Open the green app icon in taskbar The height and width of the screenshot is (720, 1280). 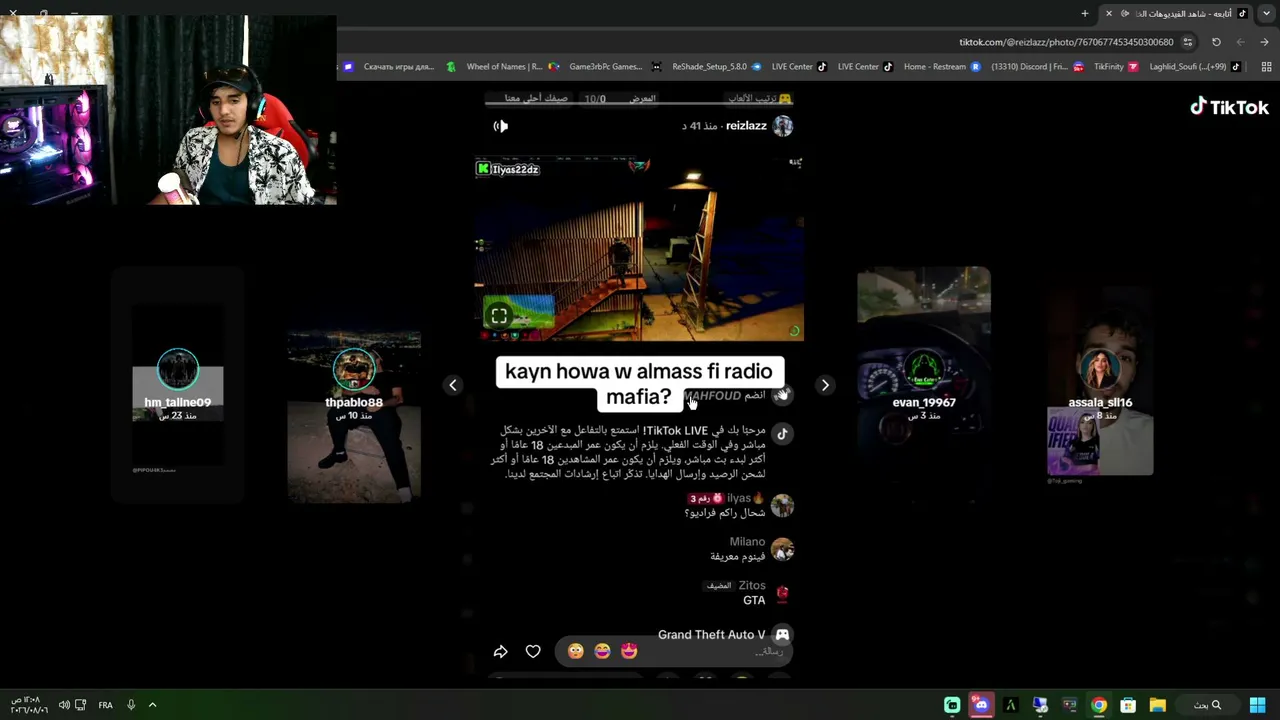(x=952, y=705)
